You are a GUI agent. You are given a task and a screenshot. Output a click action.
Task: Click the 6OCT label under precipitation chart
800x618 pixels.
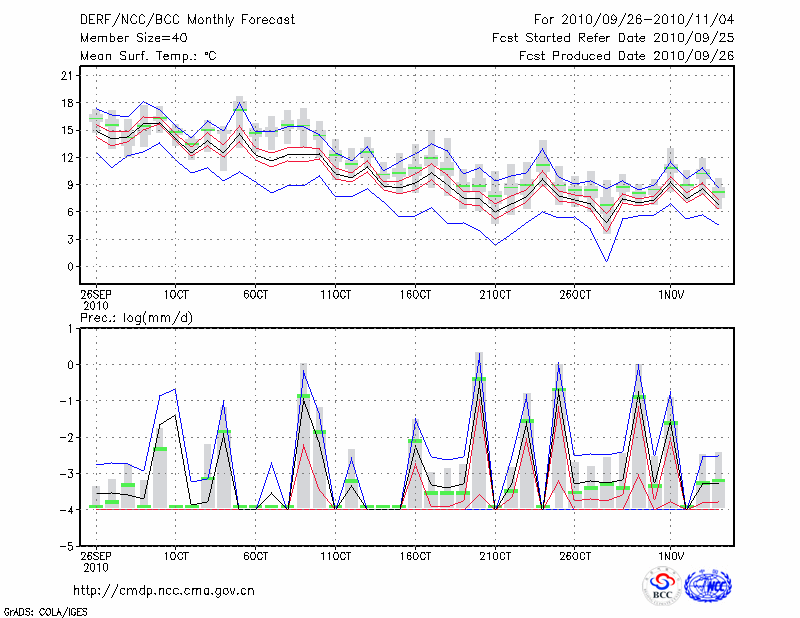(255, 554)
